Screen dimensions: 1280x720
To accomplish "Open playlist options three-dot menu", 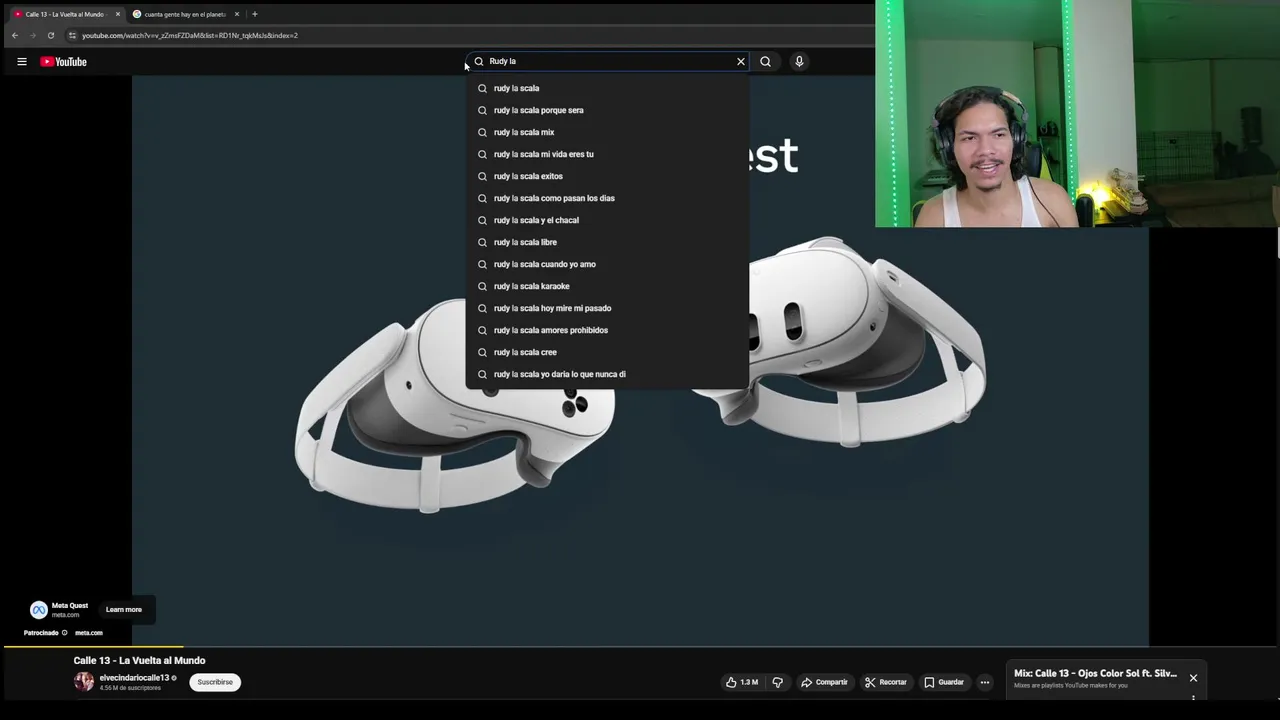I will 1193,698.
